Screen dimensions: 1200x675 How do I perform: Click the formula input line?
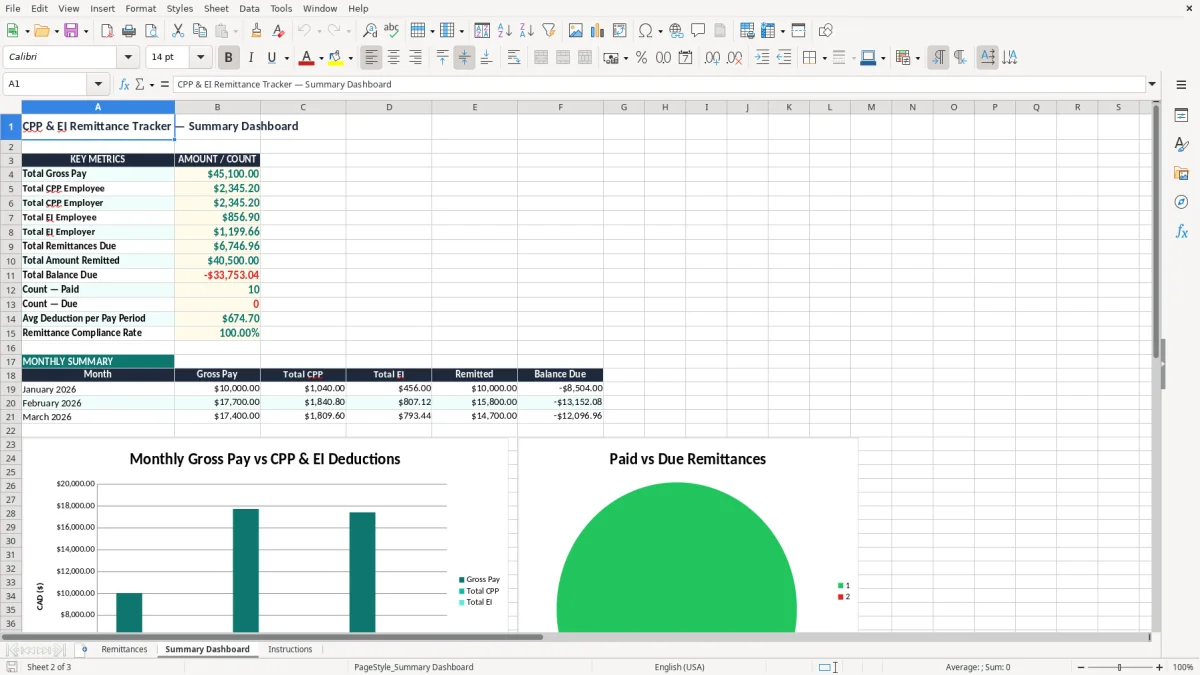point(659,84)
